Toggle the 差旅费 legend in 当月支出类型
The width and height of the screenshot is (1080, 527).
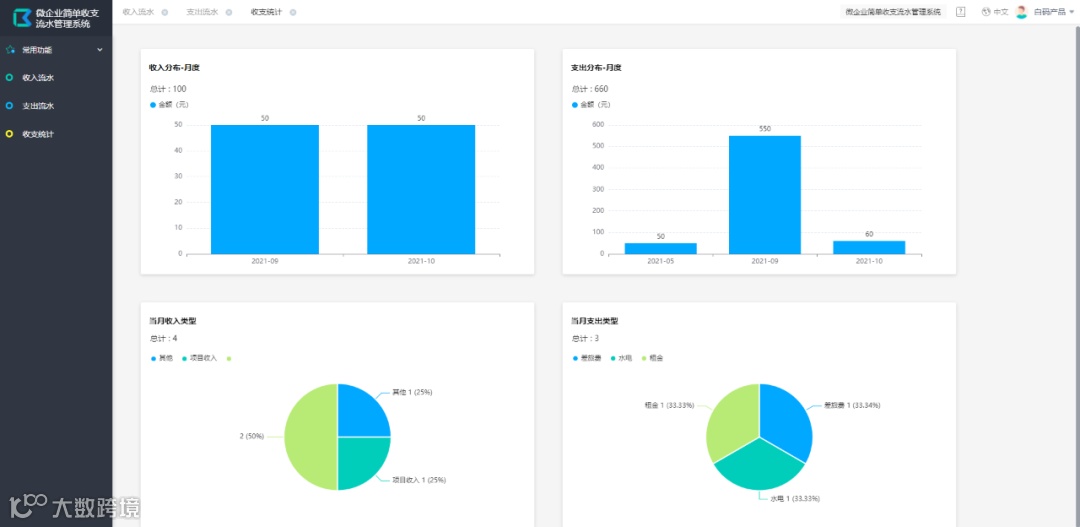(588, 358)
